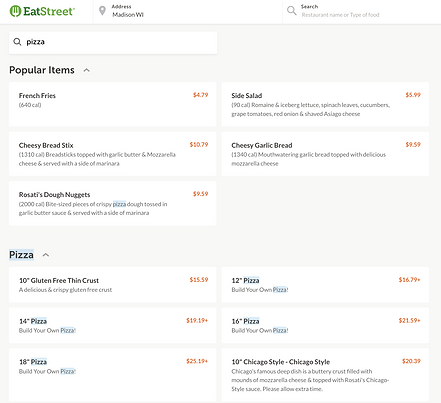Viewport: 441px width, 403px height.
Task: Add French Fries to the order
Action: click(113, 104)
